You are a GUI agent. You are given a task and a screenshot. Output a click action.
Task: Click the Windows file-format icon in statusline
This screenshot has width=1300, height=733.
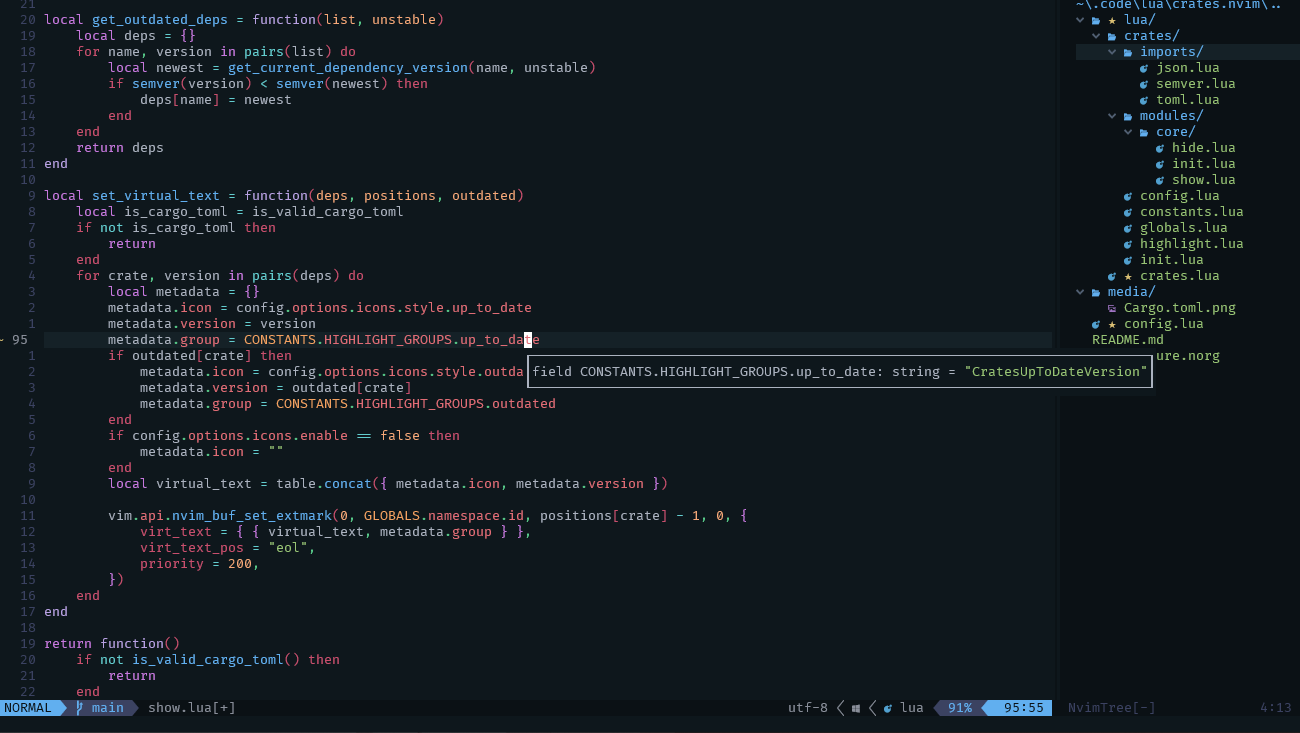tap(856, 708)
